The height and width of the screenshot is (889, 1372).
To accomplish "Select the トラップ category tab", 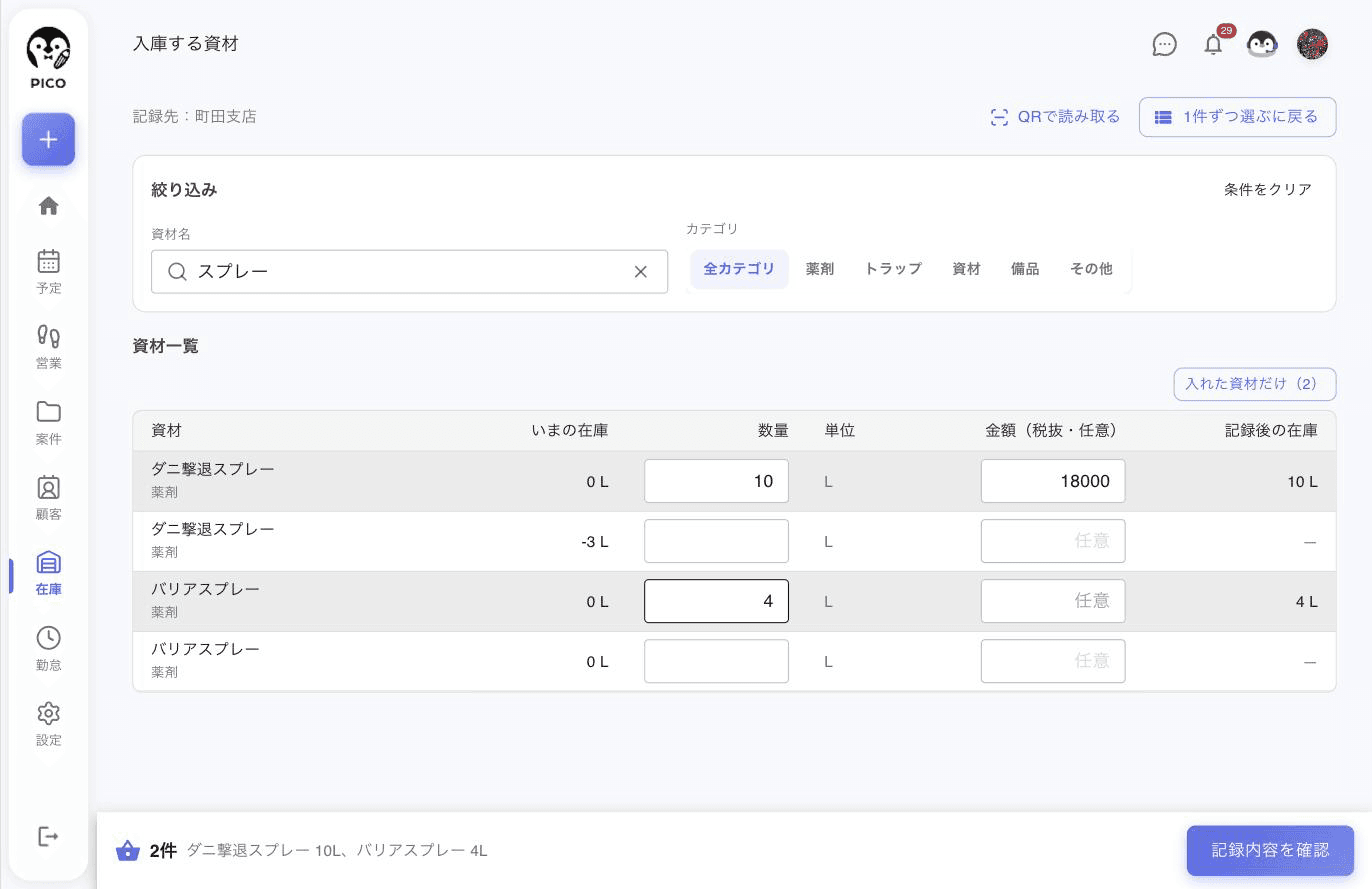I will [x=893, y=269].
